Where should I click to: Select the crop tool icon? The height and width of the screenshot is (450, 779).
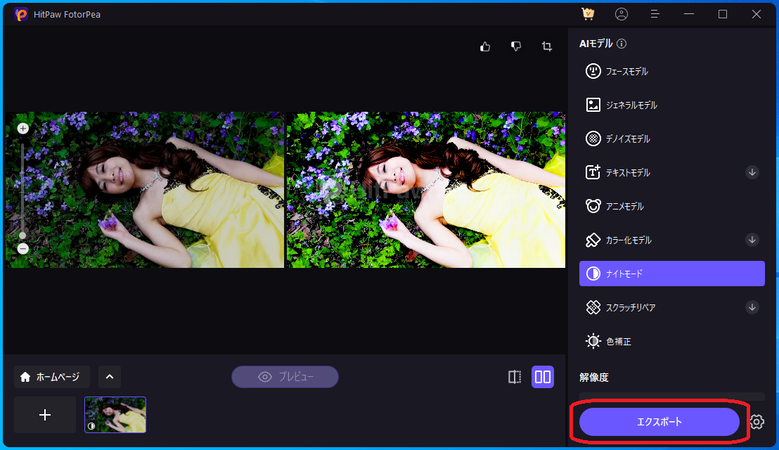point(547,46)
